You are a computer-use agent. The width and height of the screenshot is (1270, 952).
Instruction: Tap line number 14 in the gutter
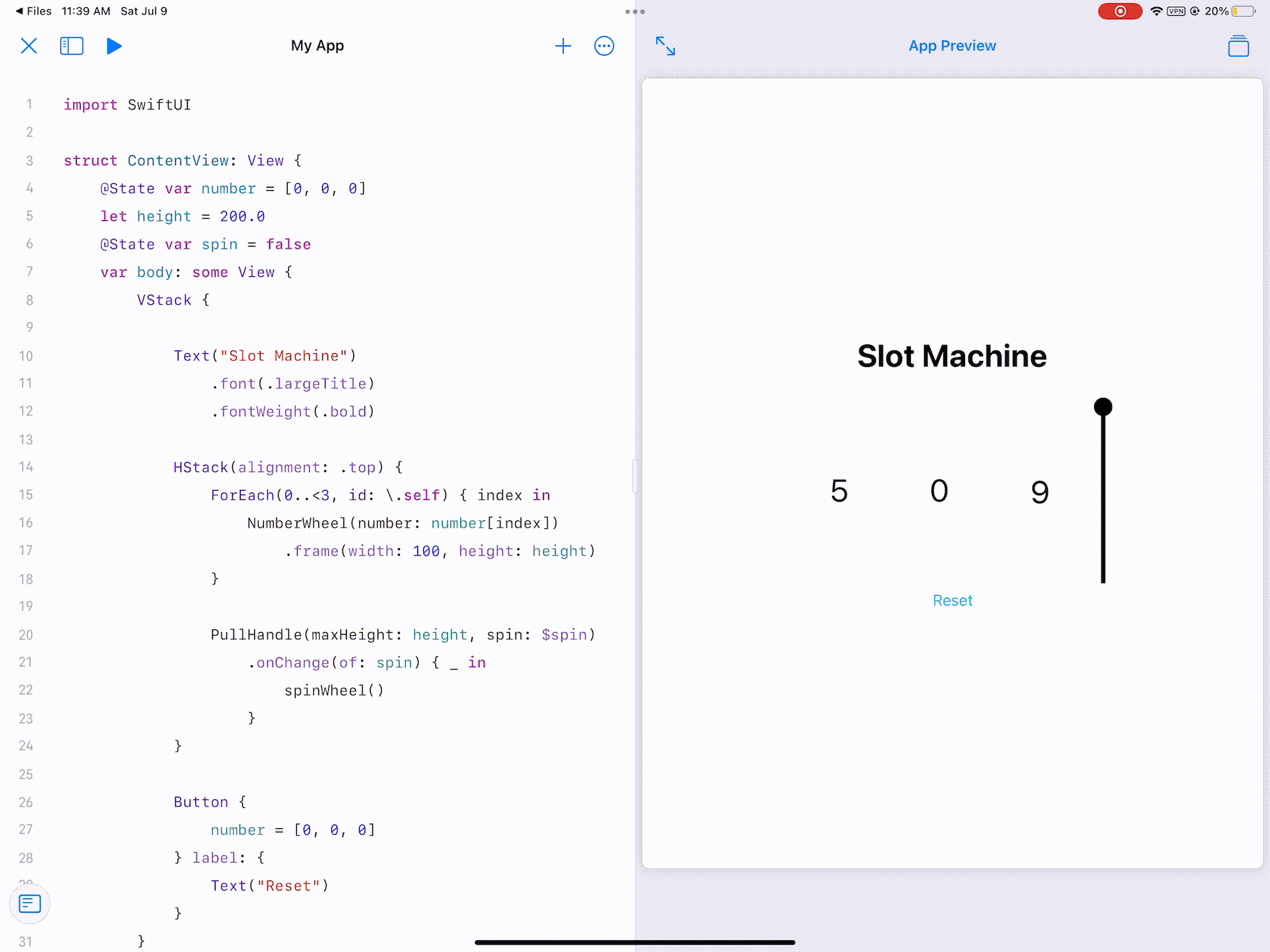26,467
